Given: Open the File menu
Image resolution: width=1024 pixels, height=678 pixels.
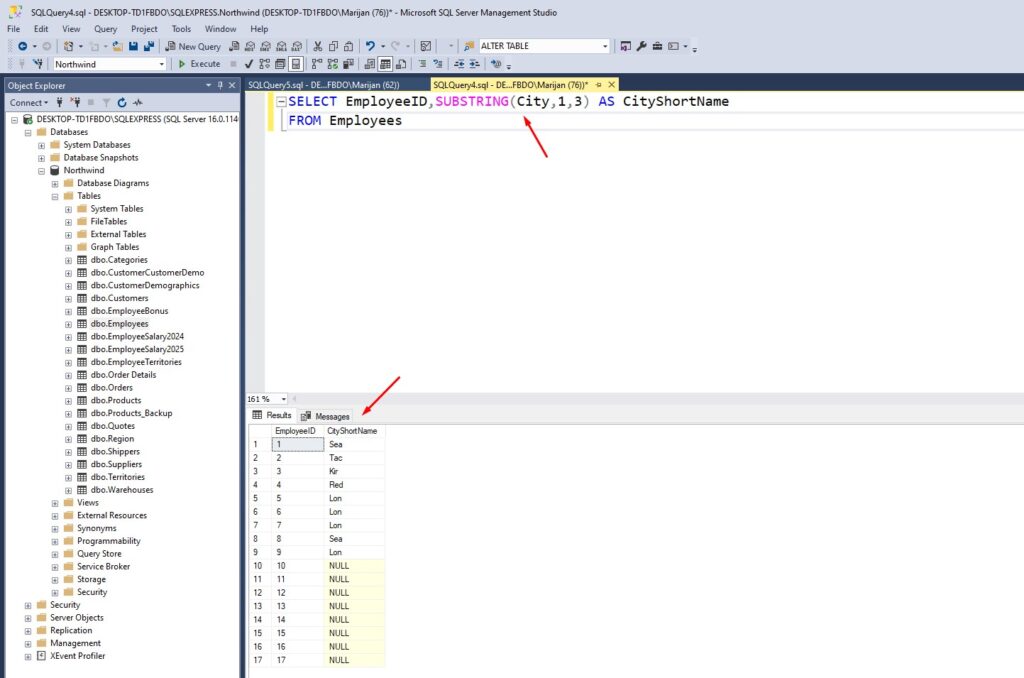Looking at the screenshot, I should [x=13, y=29].
